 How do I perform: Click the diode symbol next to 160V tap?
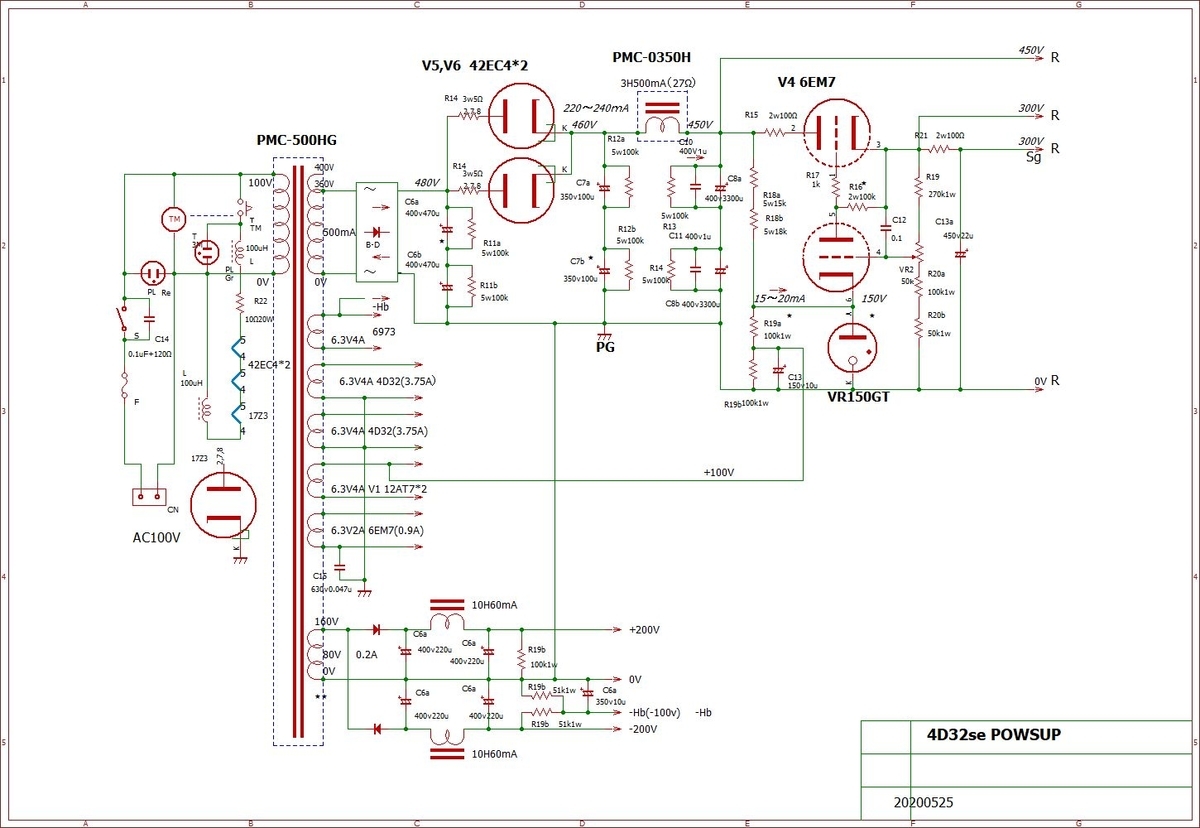tap(376, 630)
